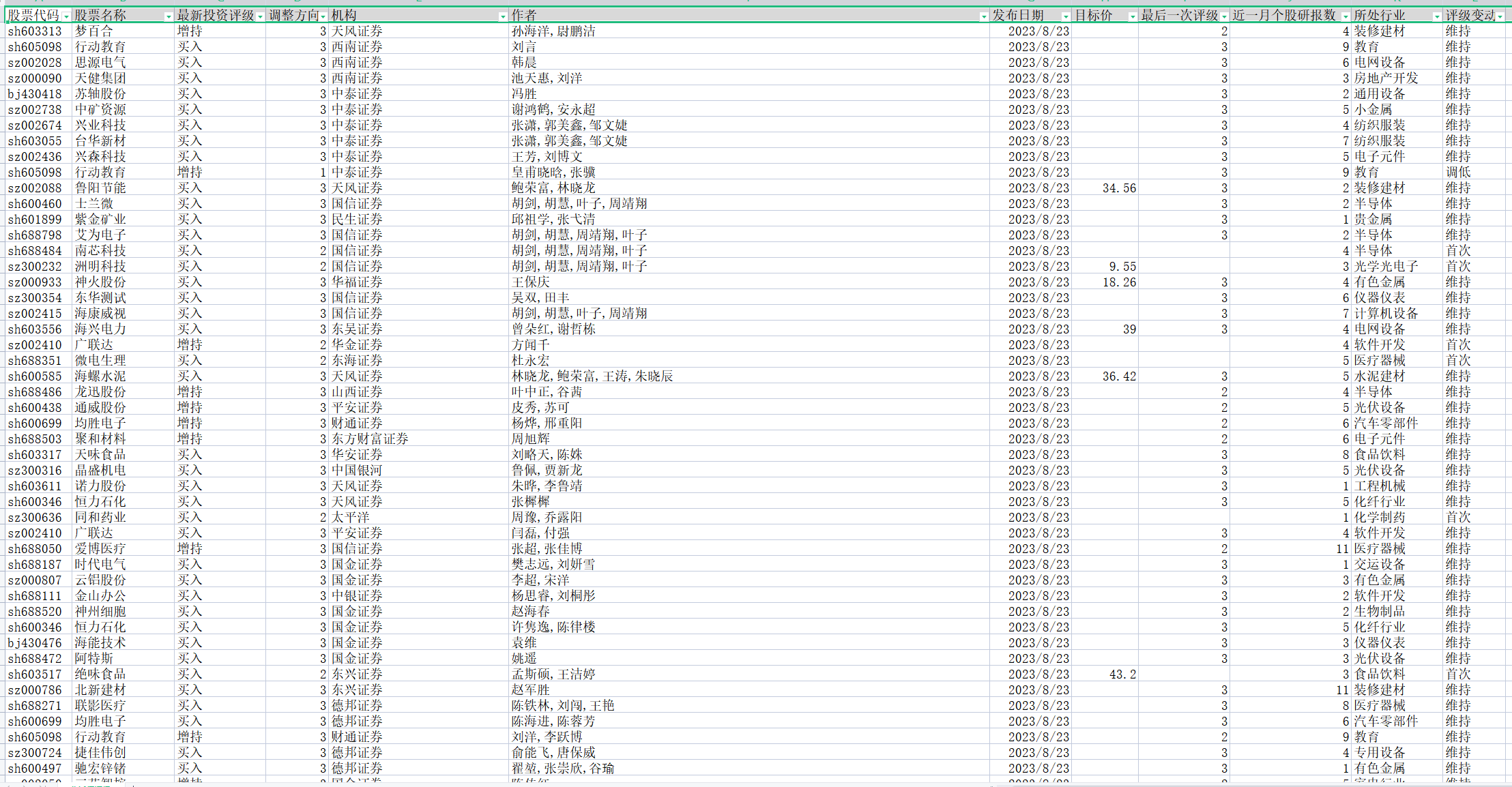Select the code cell bj430418
This screenshot has height=787, width=1512.
point(38,94)
